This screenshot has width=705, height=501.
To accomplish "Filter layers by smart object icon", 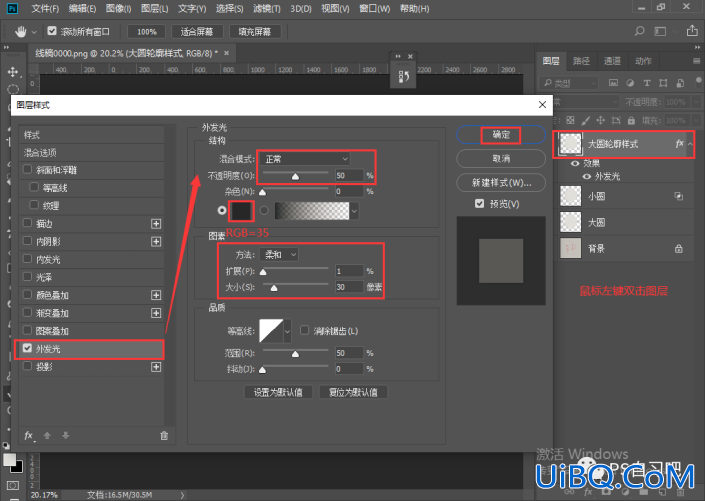I will [680, 83].
